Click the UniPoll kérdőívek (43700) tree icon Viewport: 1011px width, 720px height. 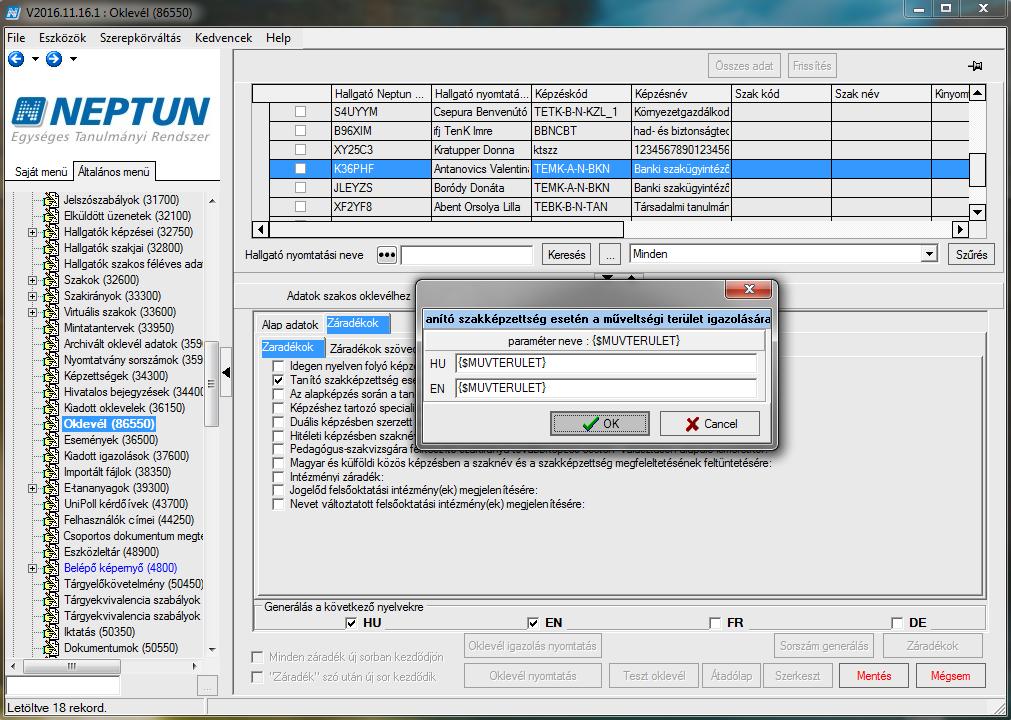click(x=51, y=504)
